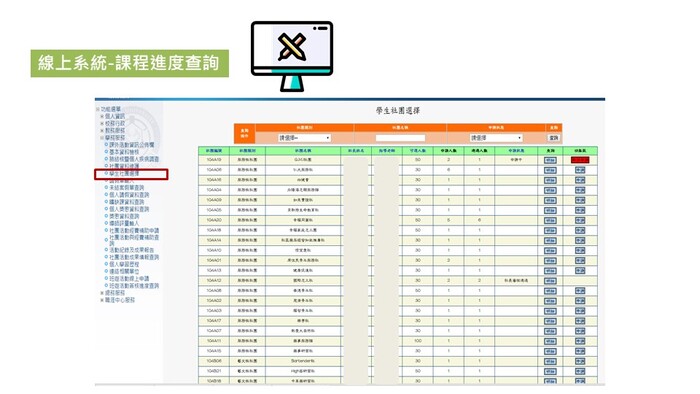Click the blue detail button in row 104A19
Screen dimensions: 700x394
point(550,160)
